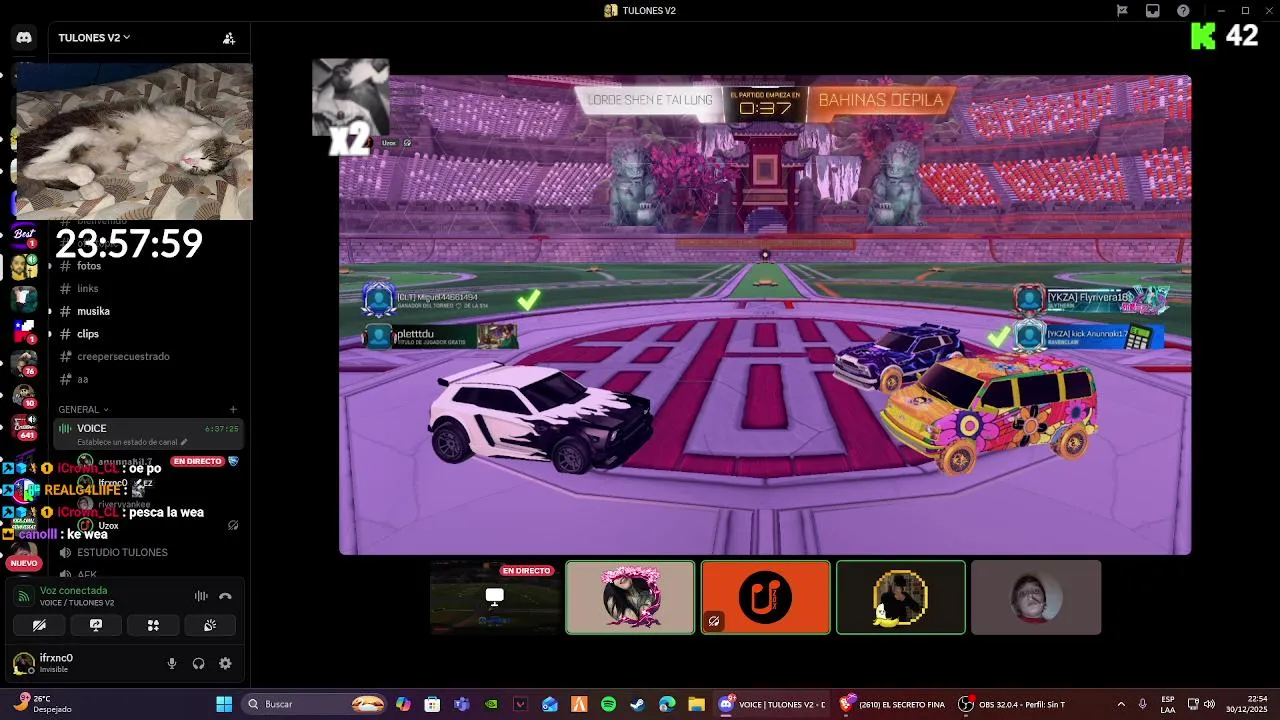Open the invite members icon beside TULONES V2
The width and height of the screenshot is (1280, 720).
[229, 38]
